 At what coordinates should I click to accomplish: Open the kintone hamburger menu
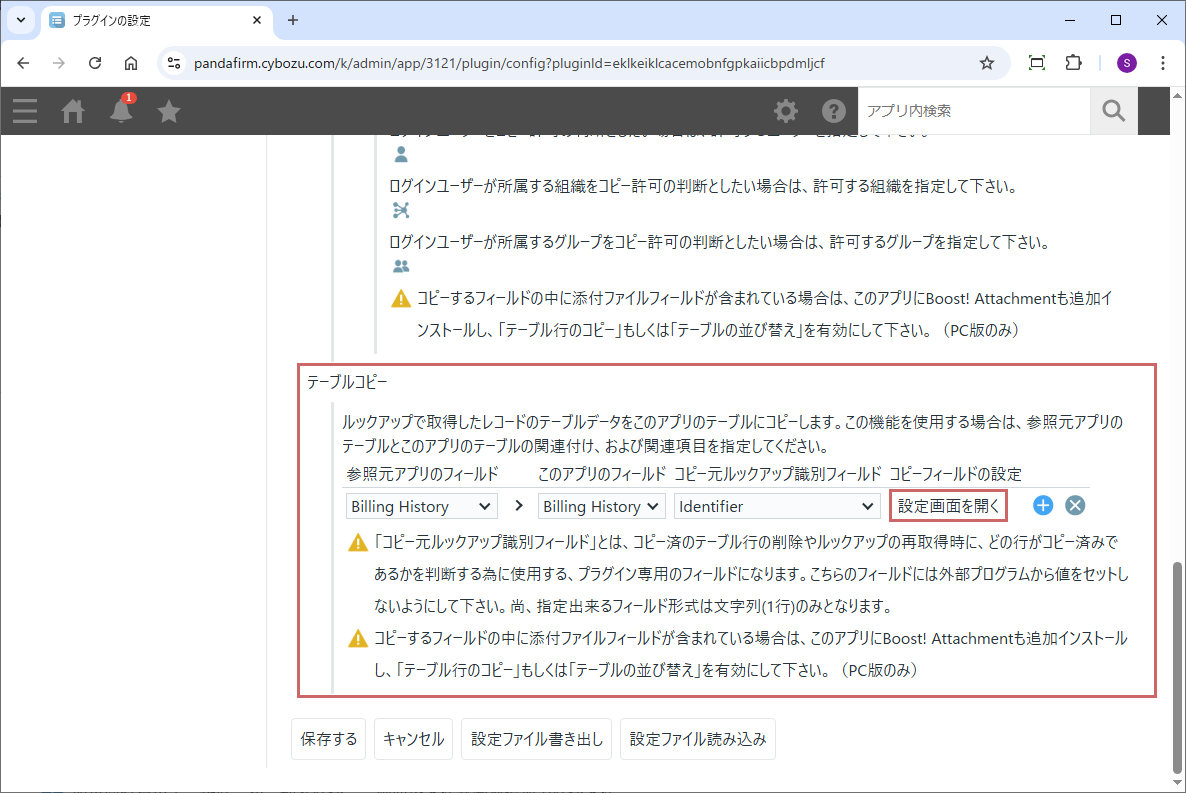[25, 111]
